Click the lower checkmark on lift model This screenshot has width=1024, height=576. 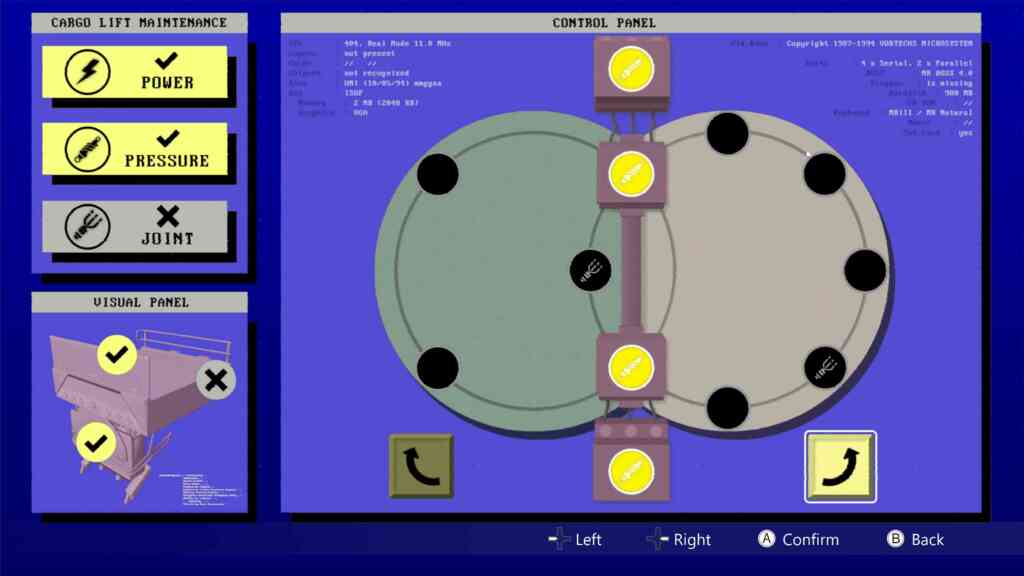pyautogui.click(x=96, y=443)
